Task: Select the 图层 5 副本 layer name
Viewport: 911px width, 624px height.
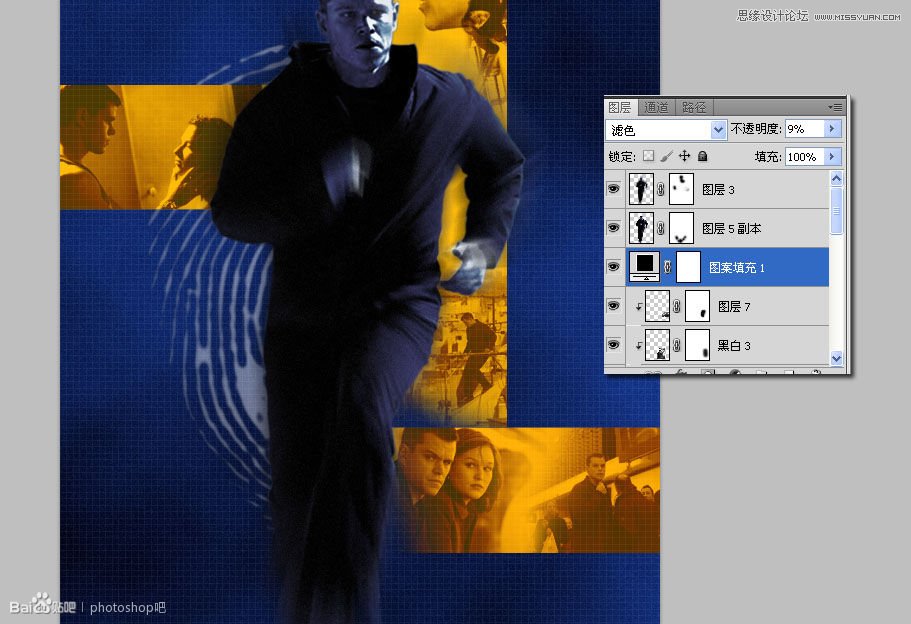Action: [733, 228]
